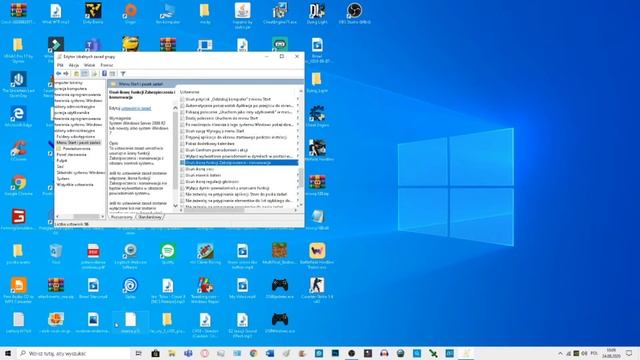Open the Widok menu
This screenshot has height=360, width=640.
[89, 65]
